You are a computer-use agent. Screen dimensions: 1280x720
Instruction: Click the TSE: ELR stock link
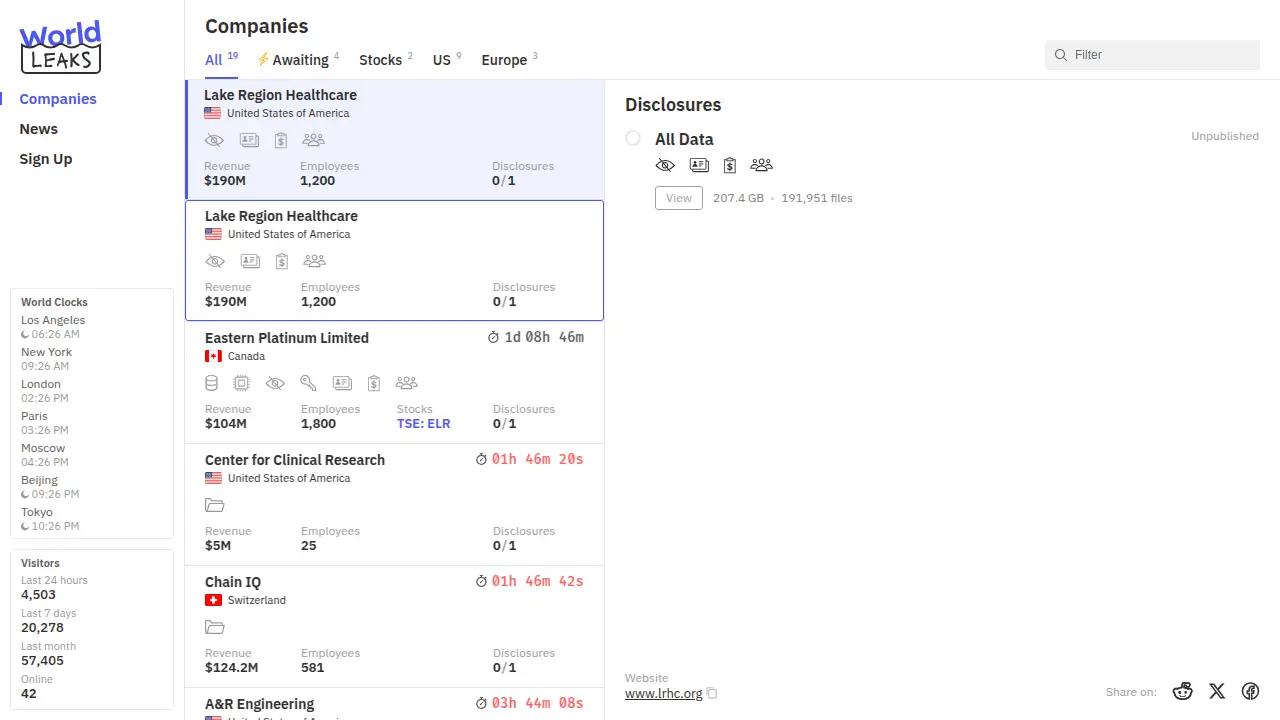pos(423,424)
